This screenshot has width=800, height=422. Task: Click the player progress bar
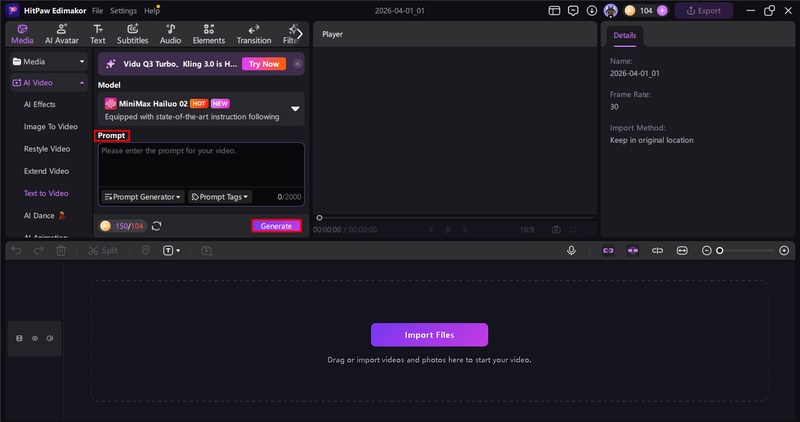click(x=457, y=218)
